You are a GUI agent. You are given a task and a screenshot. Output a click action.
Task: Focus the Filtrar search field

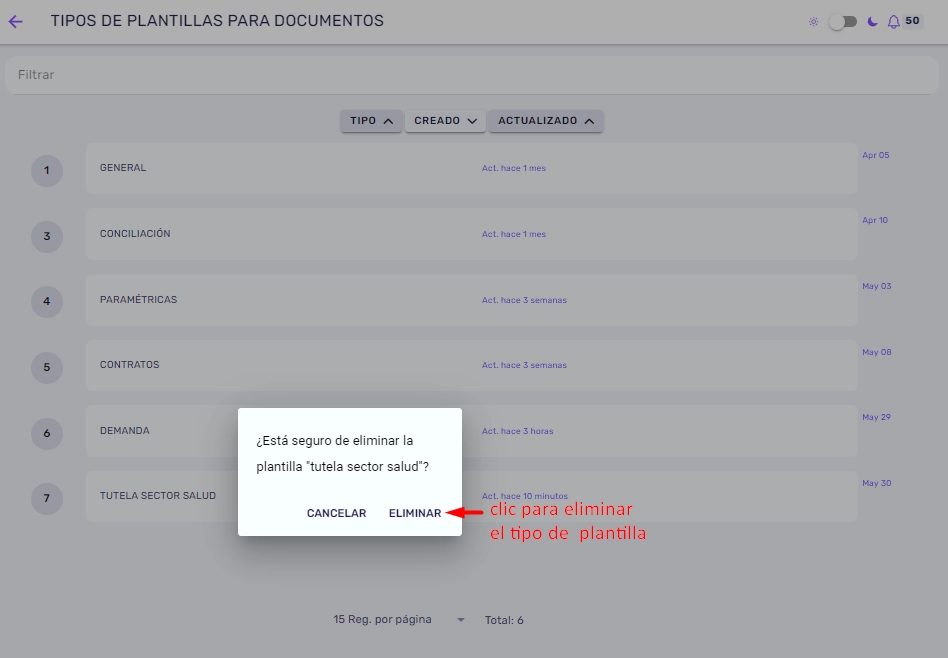tap(472, 75)
